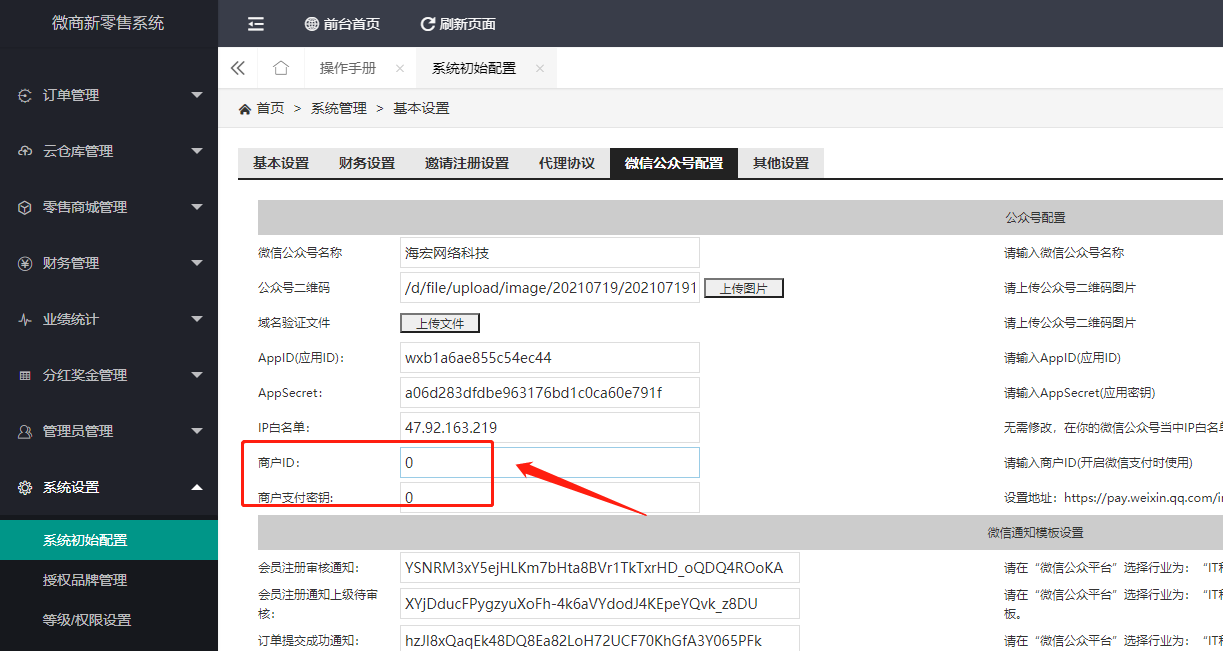Click the 公众号二维码 path field
The image size is (1223, 651).
(550, 288)
